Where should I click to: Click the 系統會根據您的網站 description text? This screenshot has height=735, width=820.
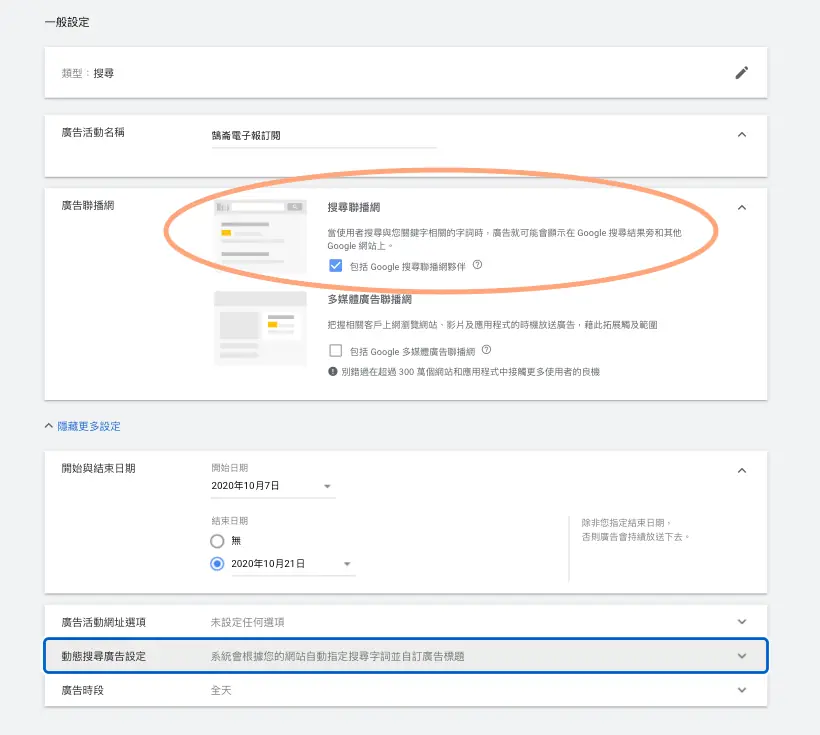click(337, 656)
